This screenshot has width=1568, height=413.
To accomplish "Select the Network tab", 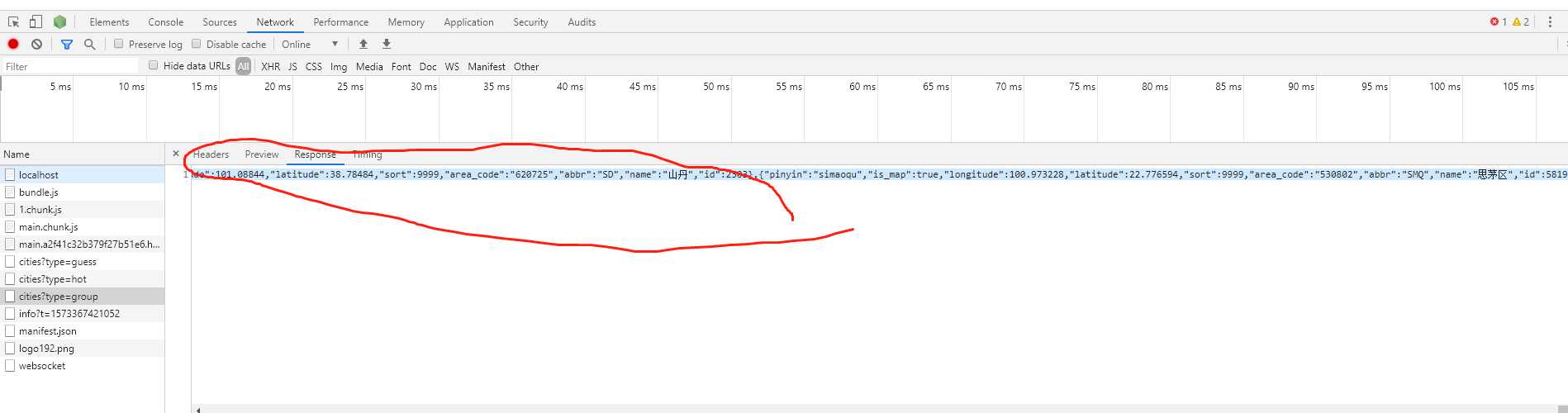I will pyautogui.click(x=275, y=22).
